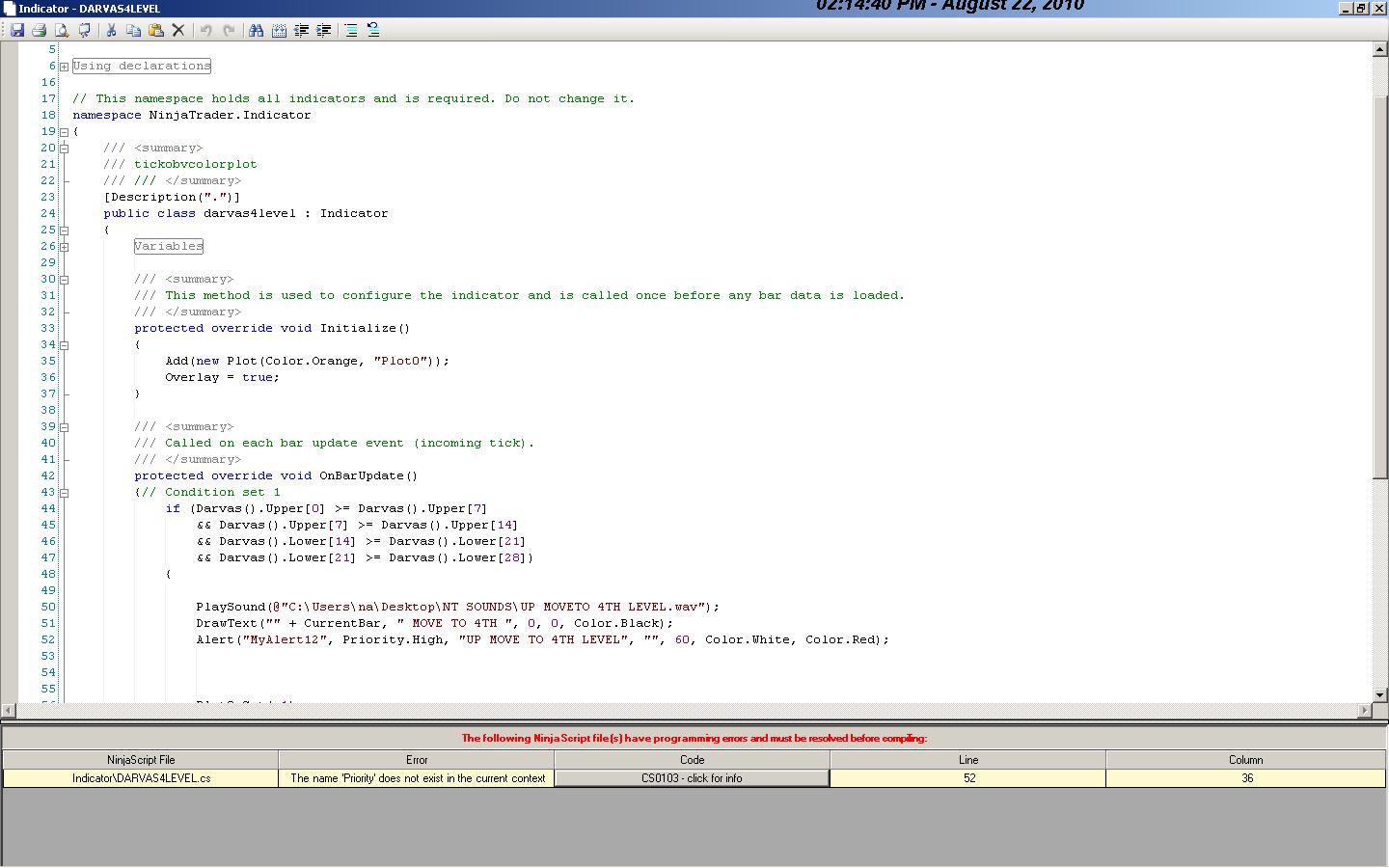Click the Compile icon in the toolbar
The image size is (1389, 868).
[x=84, y=30]
